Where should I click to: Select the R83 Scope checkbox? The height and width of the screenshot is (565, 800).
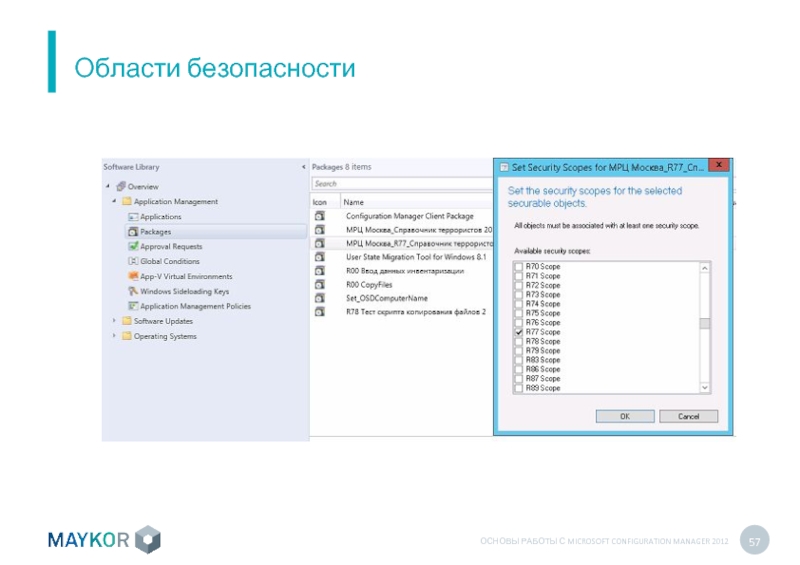click(x=519, y=360)
